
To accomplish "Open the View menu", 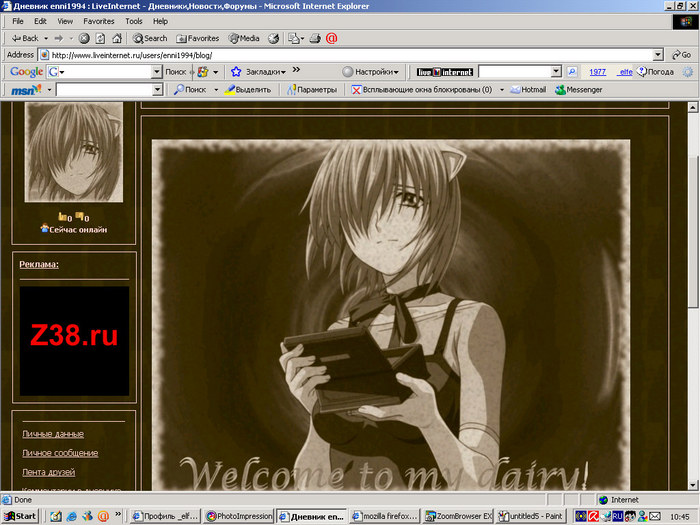I will pos(65,21).
